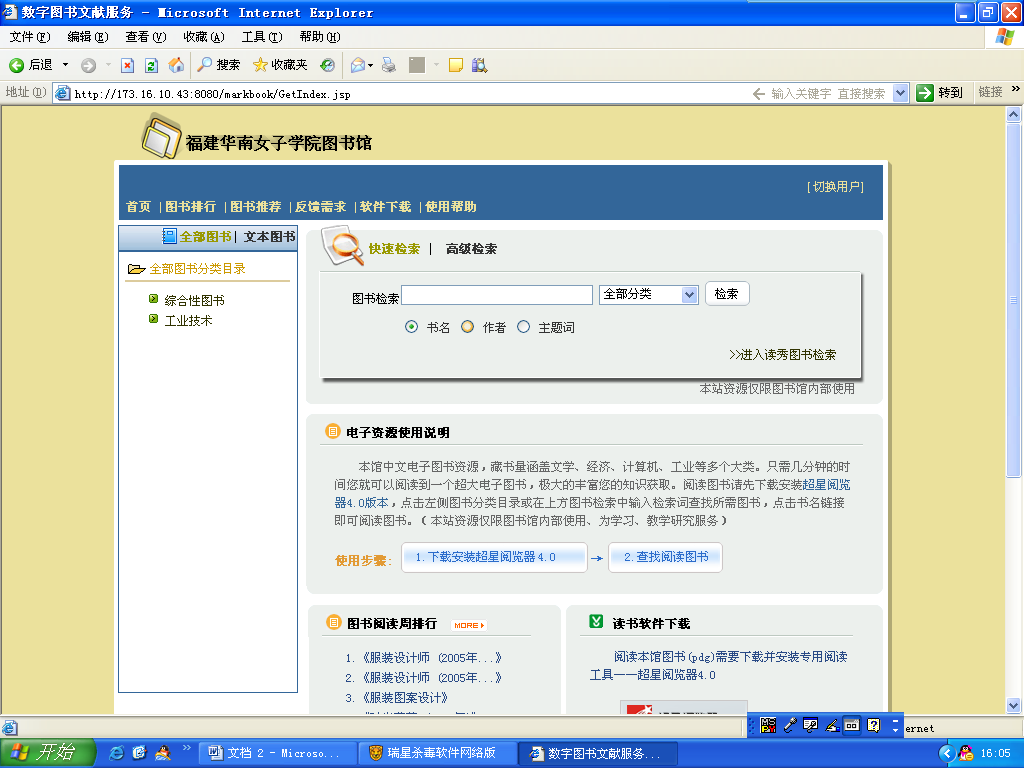
Task: Click the page scrollbar up arrow
Action: (x=1014, y=114)
